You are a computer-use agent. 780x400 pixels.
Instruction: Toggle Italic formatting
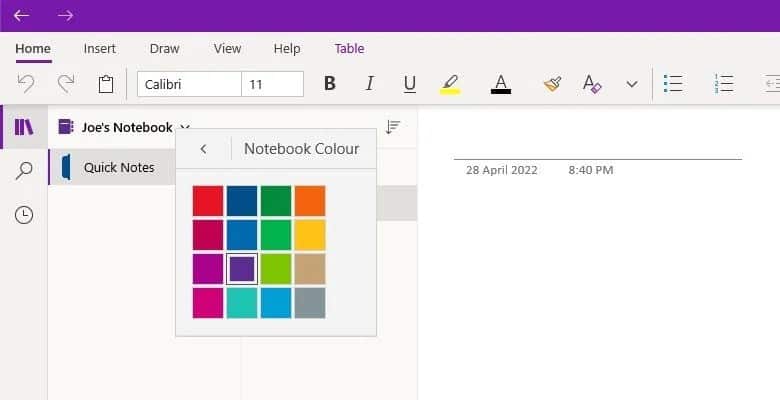pyautogui.click(x=369, y=84)
